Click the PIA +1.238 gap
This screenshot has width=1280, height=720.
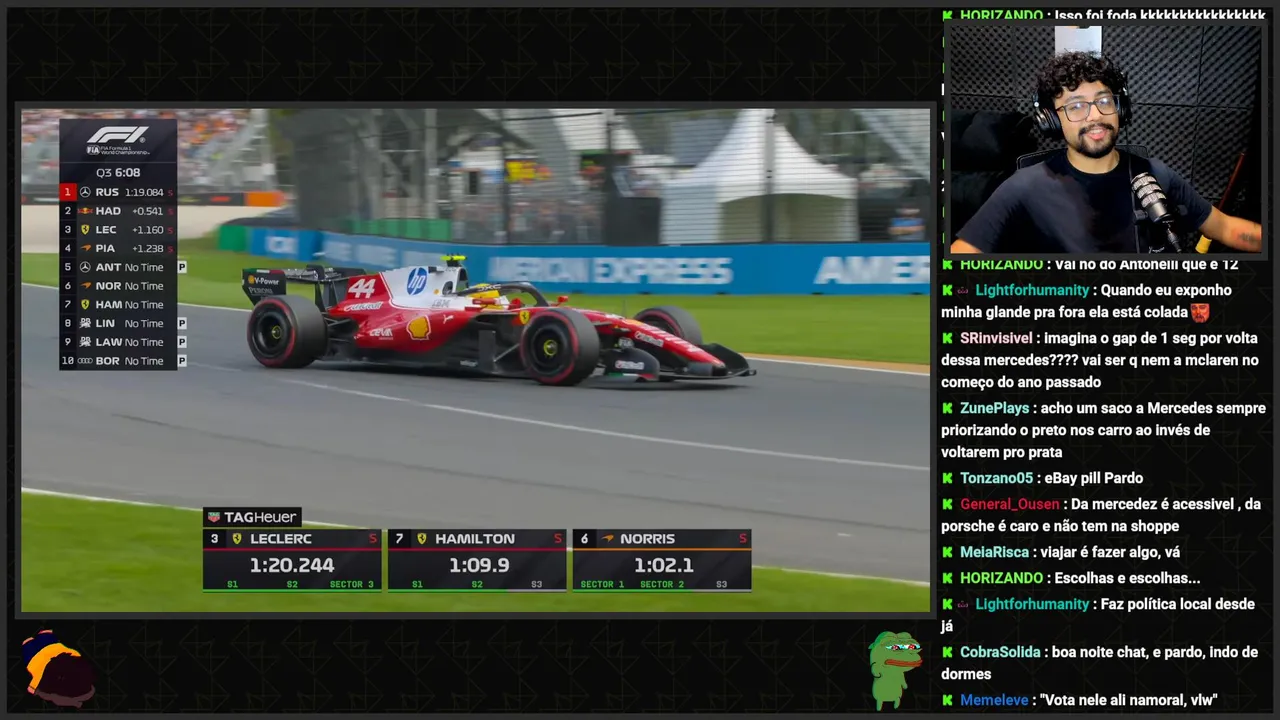coord(147,248)
